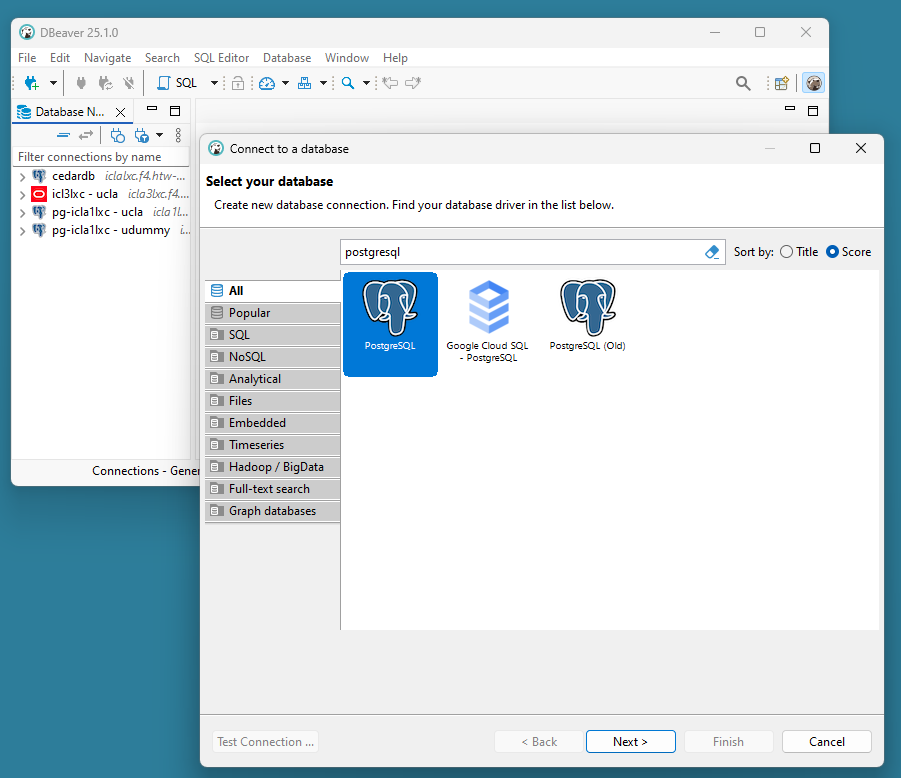
Task: Expand the pg-icla1lxc - udummy node
Action: pos(22,231)
